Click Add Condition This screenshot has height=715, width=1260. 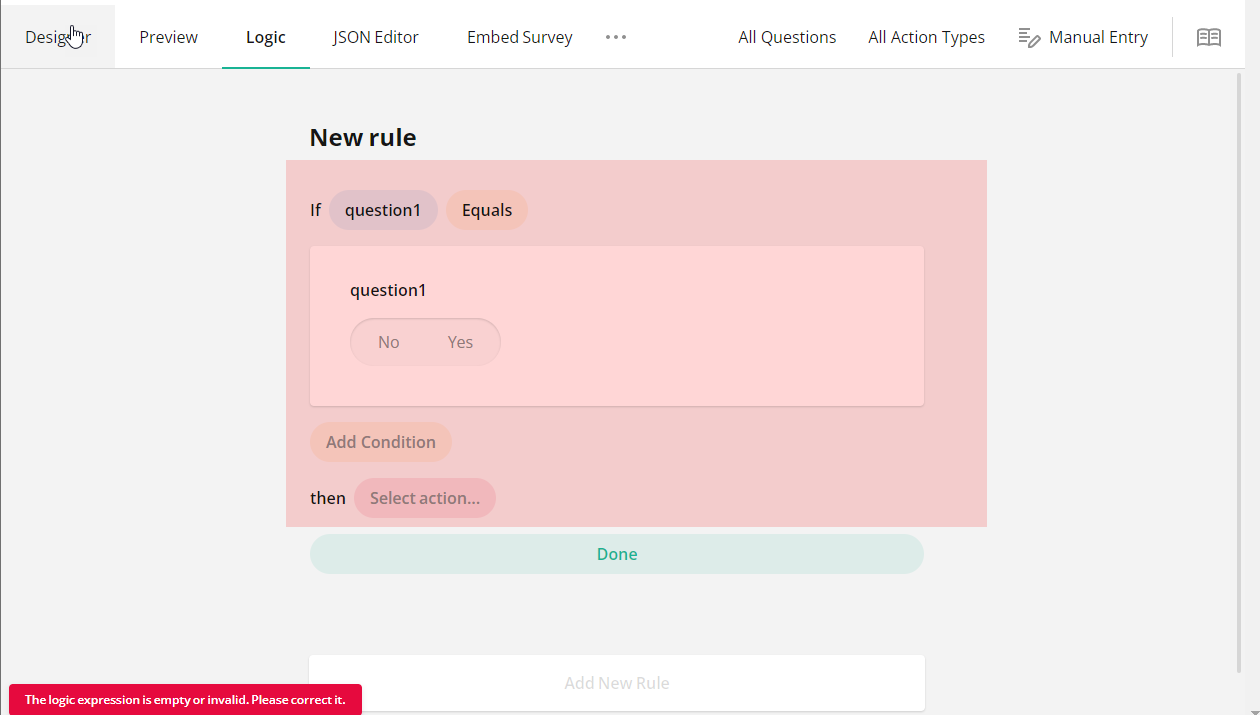[380, 441]
